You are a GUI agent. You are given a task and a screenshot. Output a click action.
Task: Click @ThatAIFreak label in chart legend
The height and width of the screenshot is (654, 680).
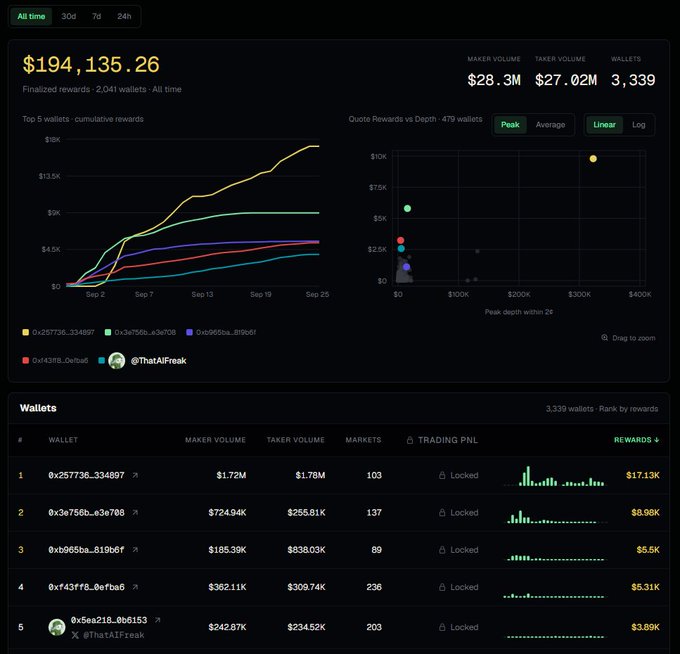158,361
